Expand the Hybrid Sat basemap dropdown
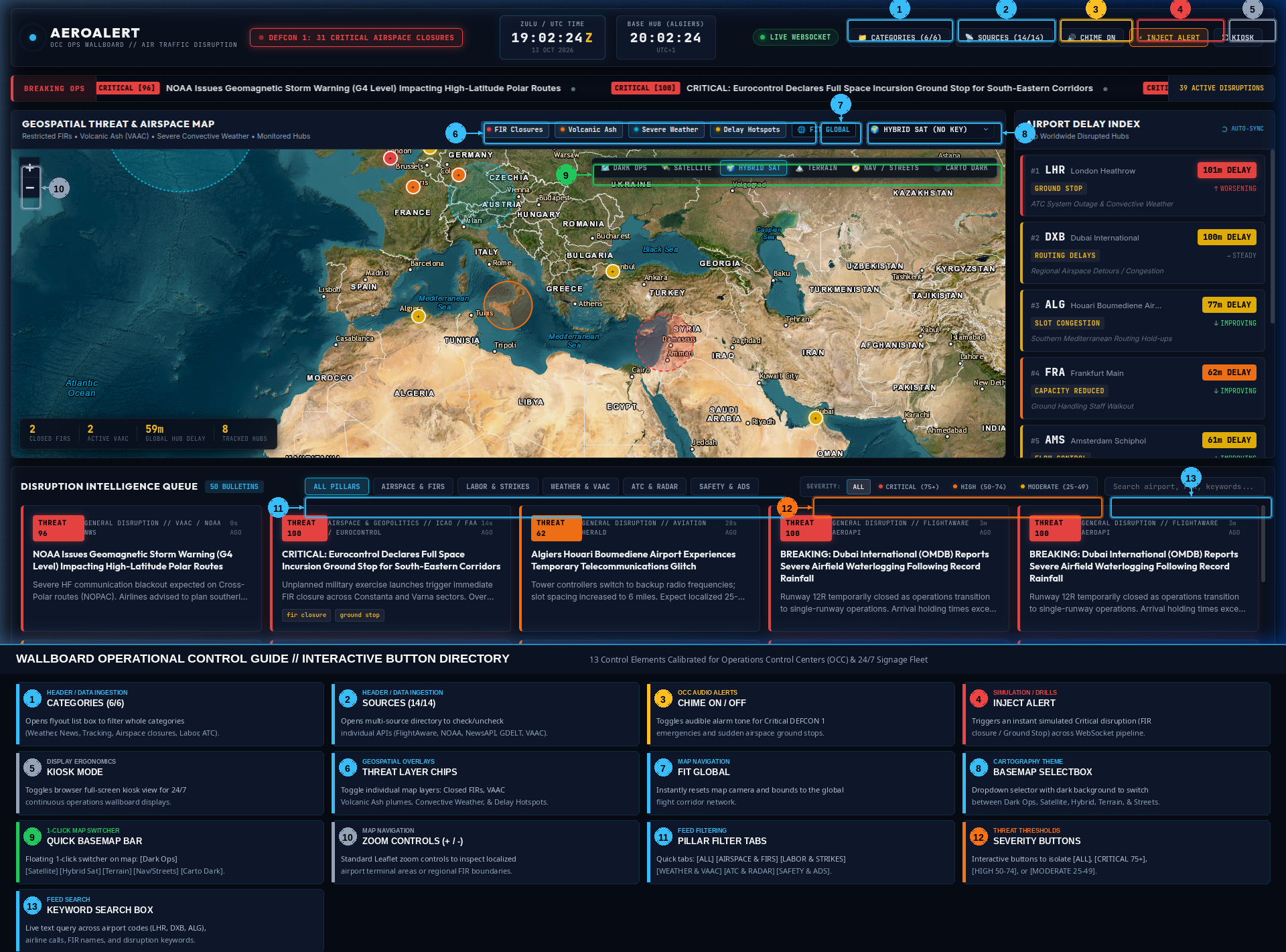 click(930, 130)
